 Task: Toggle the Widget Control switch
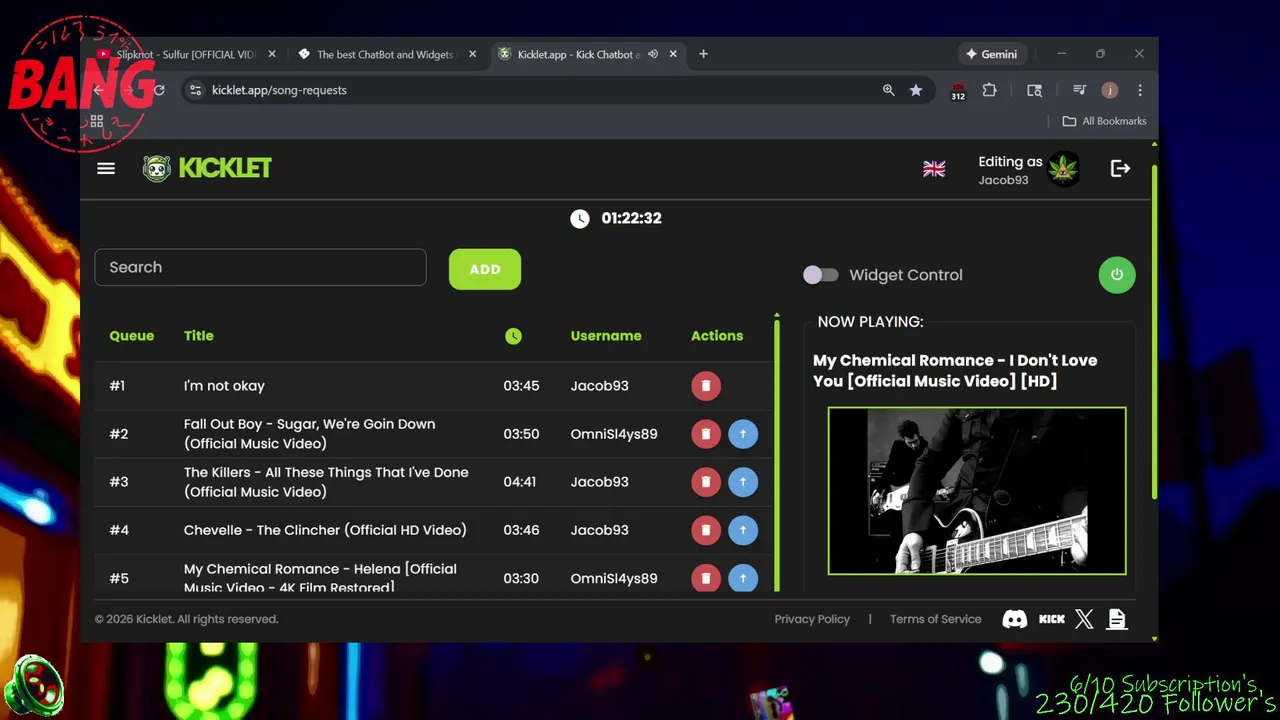click(x=821, y=275)
